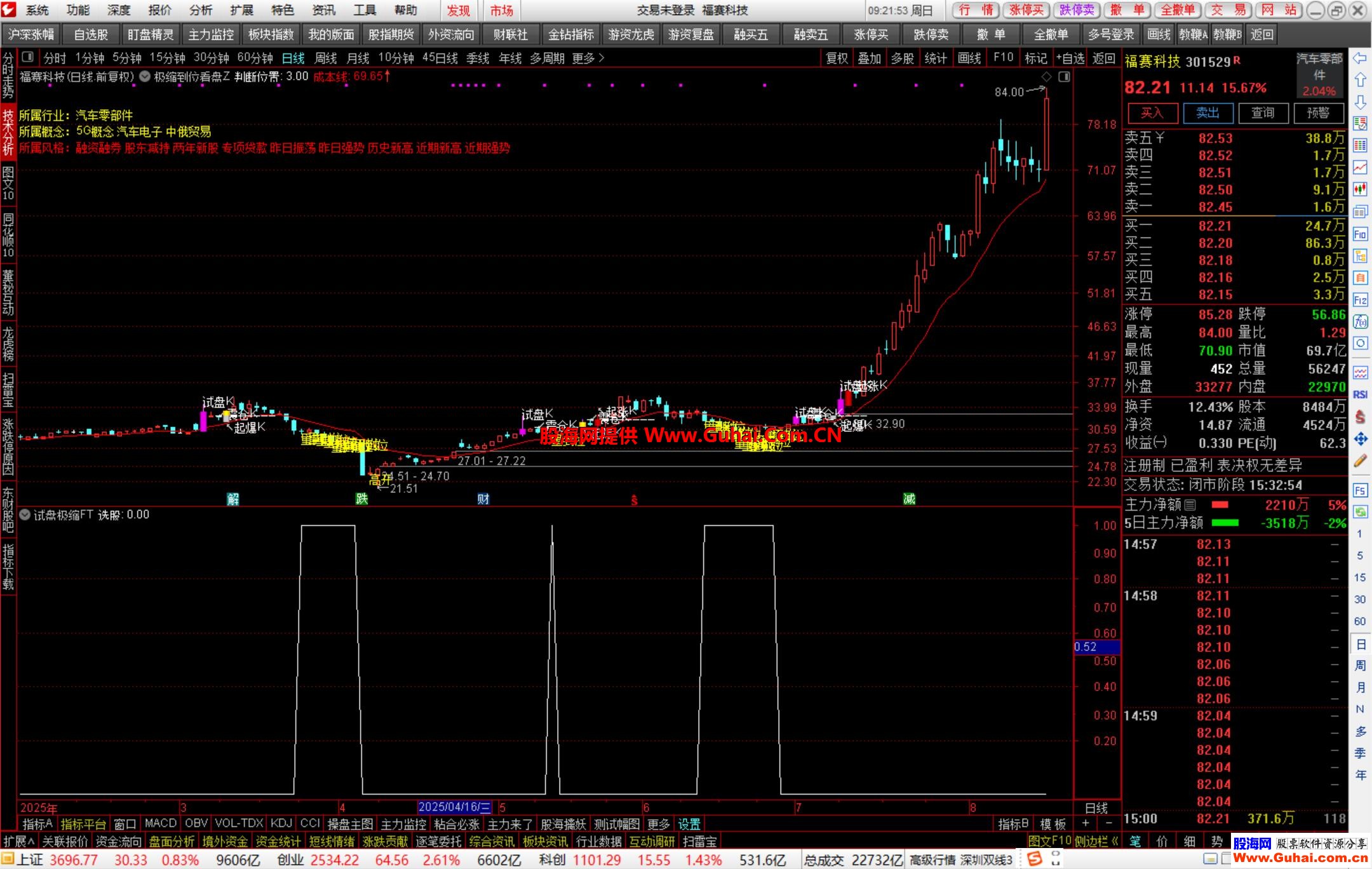Expand the 扩展 panel at bottom left
Image resolution: width=1372 pixels, height=869 pixels.
coord(19,842)
